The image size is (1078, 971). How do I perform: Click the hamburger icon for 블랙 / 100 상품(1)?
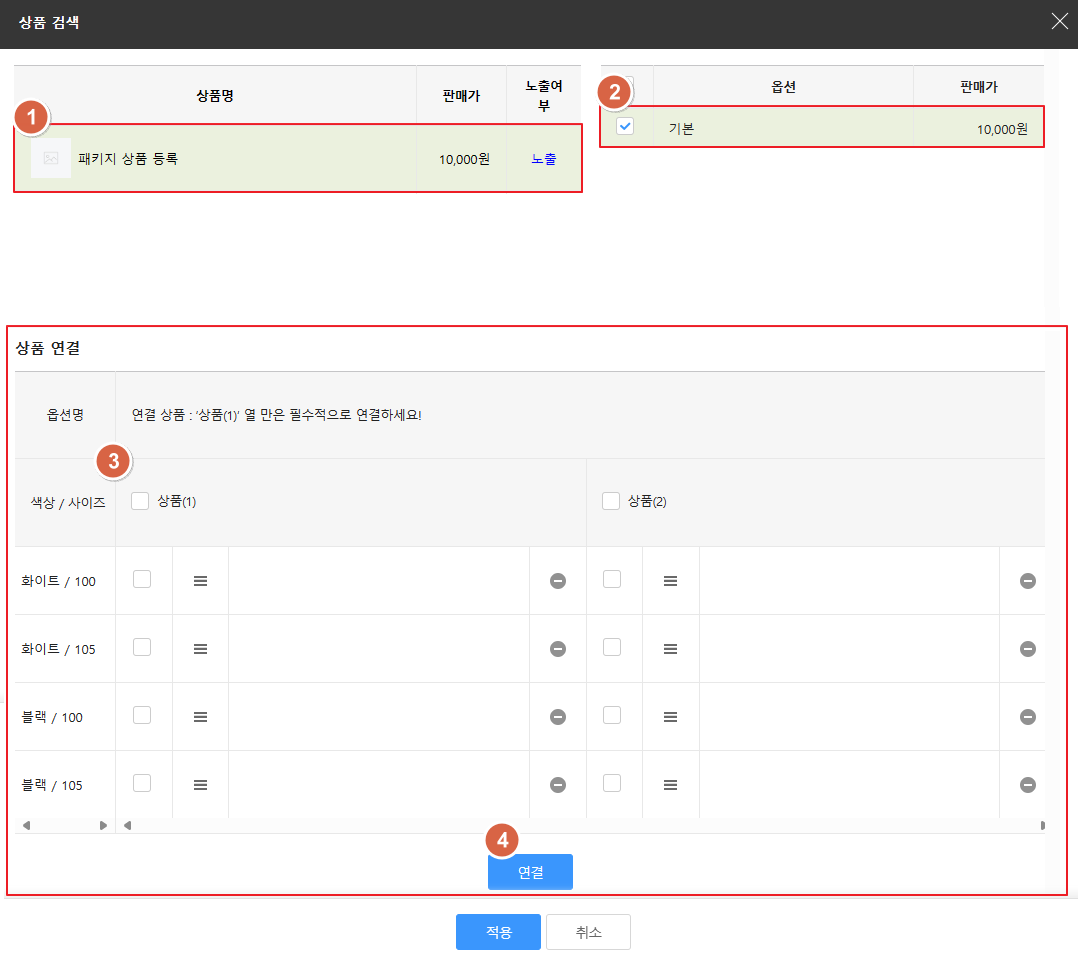click(200, 717)
